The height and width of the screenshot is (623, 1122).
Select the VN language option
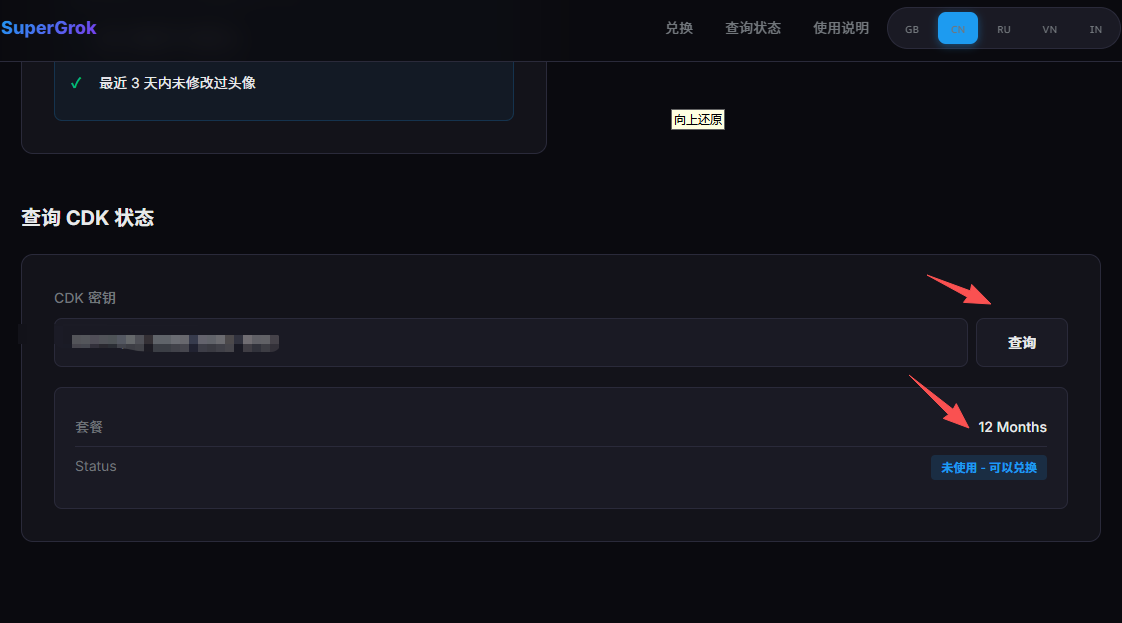[x=1050, y=29]
